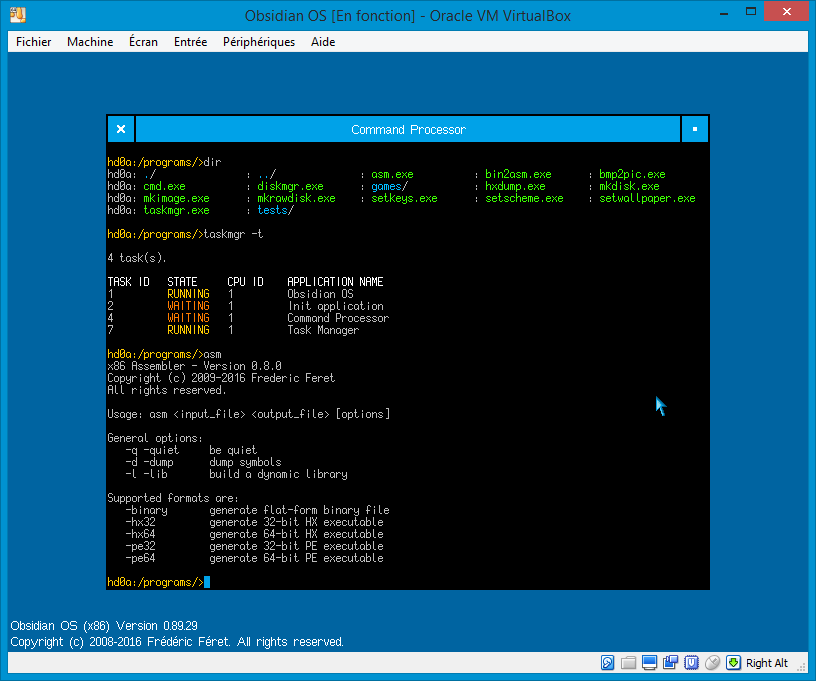Click the STATE column header

pos(182,282)
